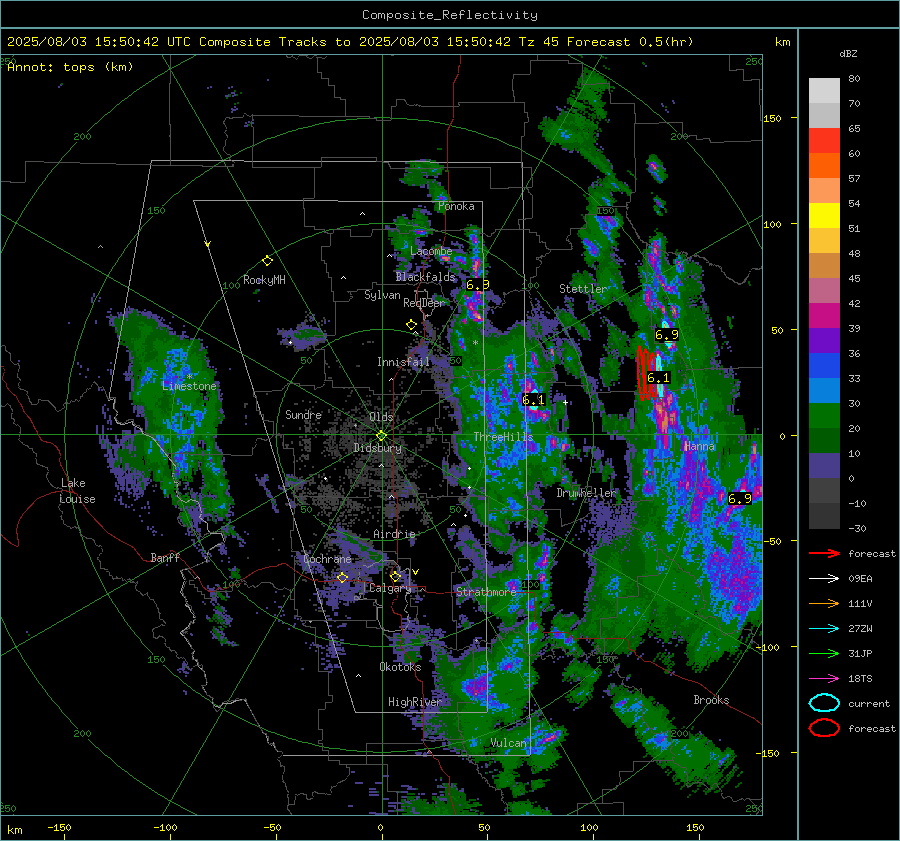Click the radar center diamond near Olds
Viewport: 900px width, 841px height.
point(381,436)
